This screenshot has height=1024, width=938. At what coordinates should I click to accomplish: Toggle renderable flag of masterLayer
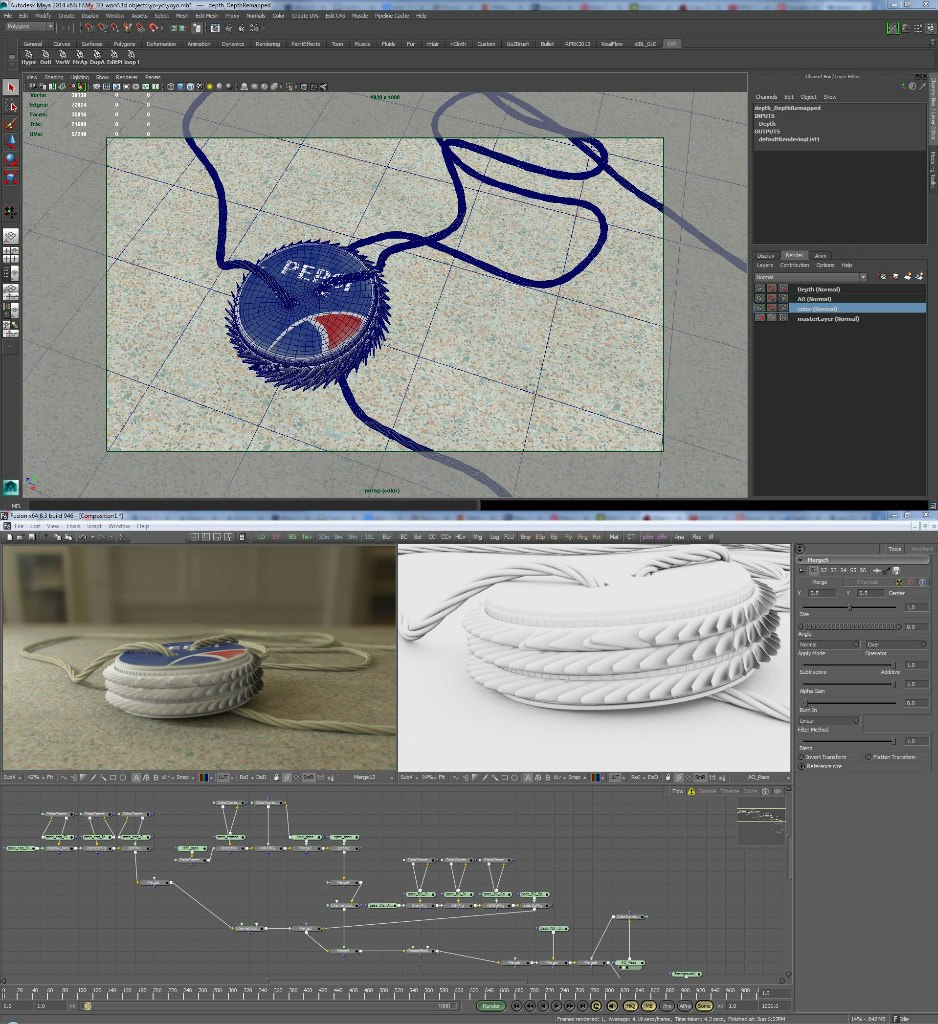(x=760, y=318)
